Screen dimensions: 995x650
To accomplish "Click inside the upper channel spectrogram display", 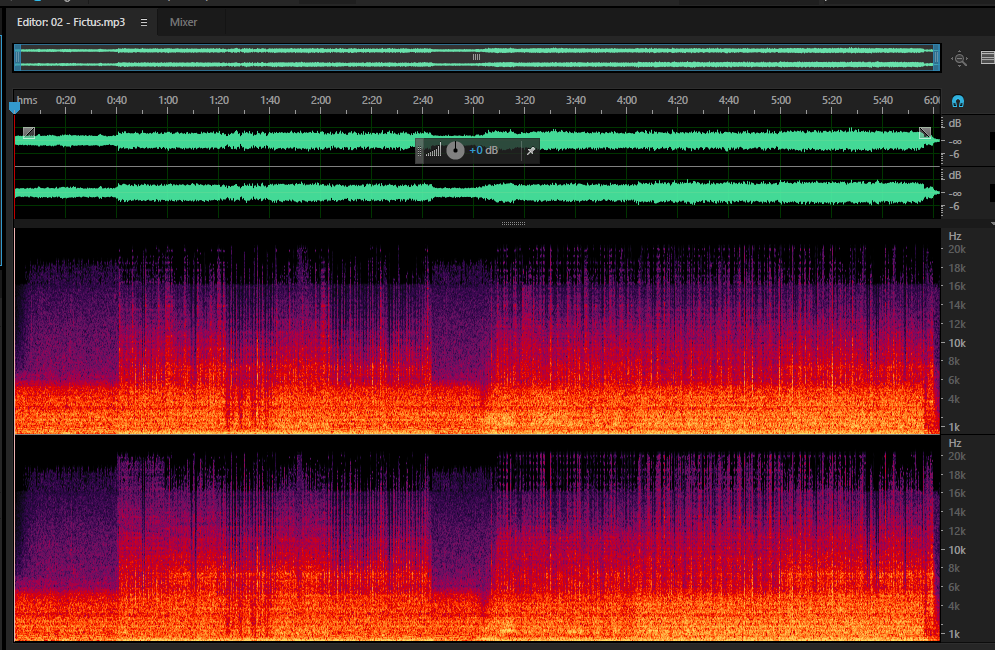I will tap(477, 331).
